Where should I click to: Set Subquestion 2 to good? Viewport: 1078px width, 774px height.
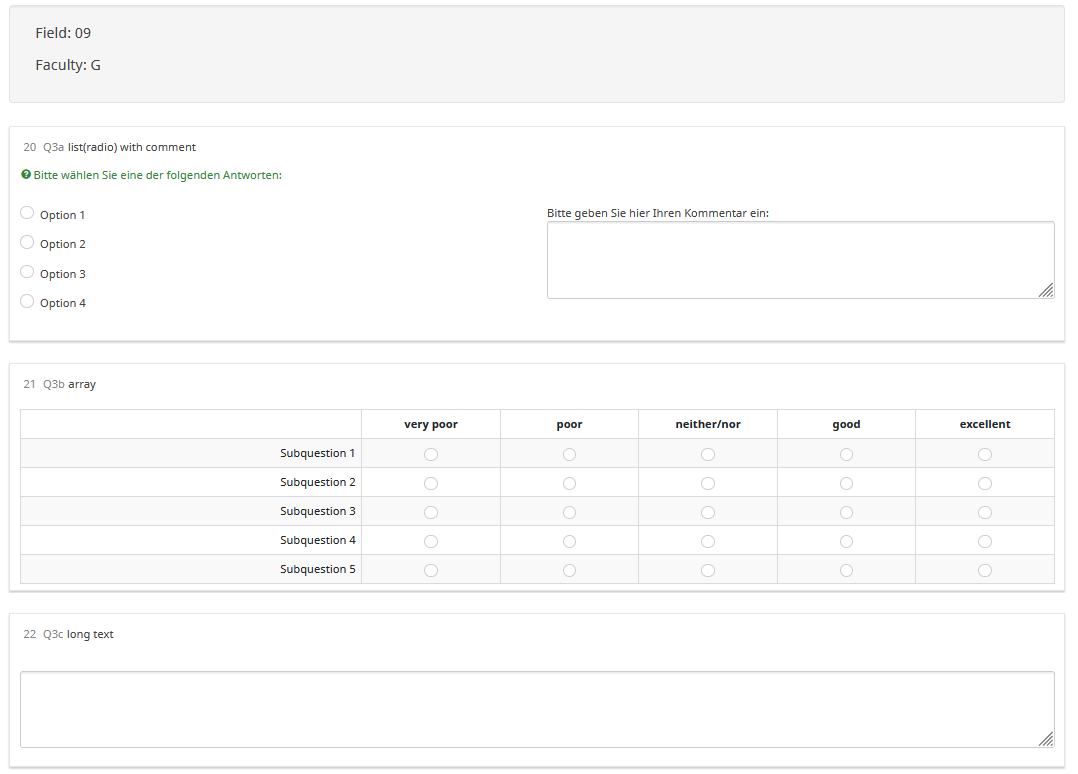tap(846, 483)
